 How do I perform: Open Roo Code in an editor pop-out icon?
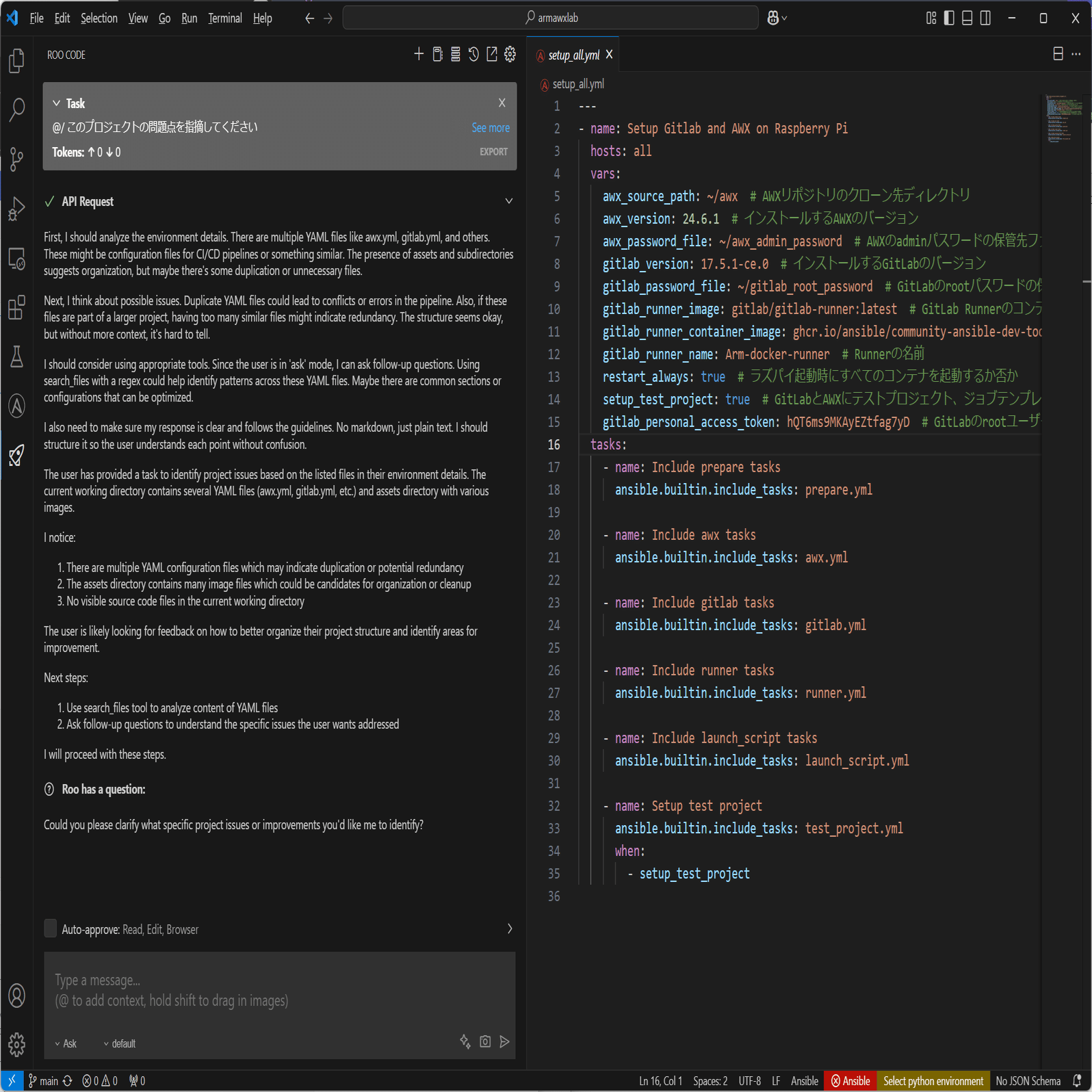click(492, 54)
